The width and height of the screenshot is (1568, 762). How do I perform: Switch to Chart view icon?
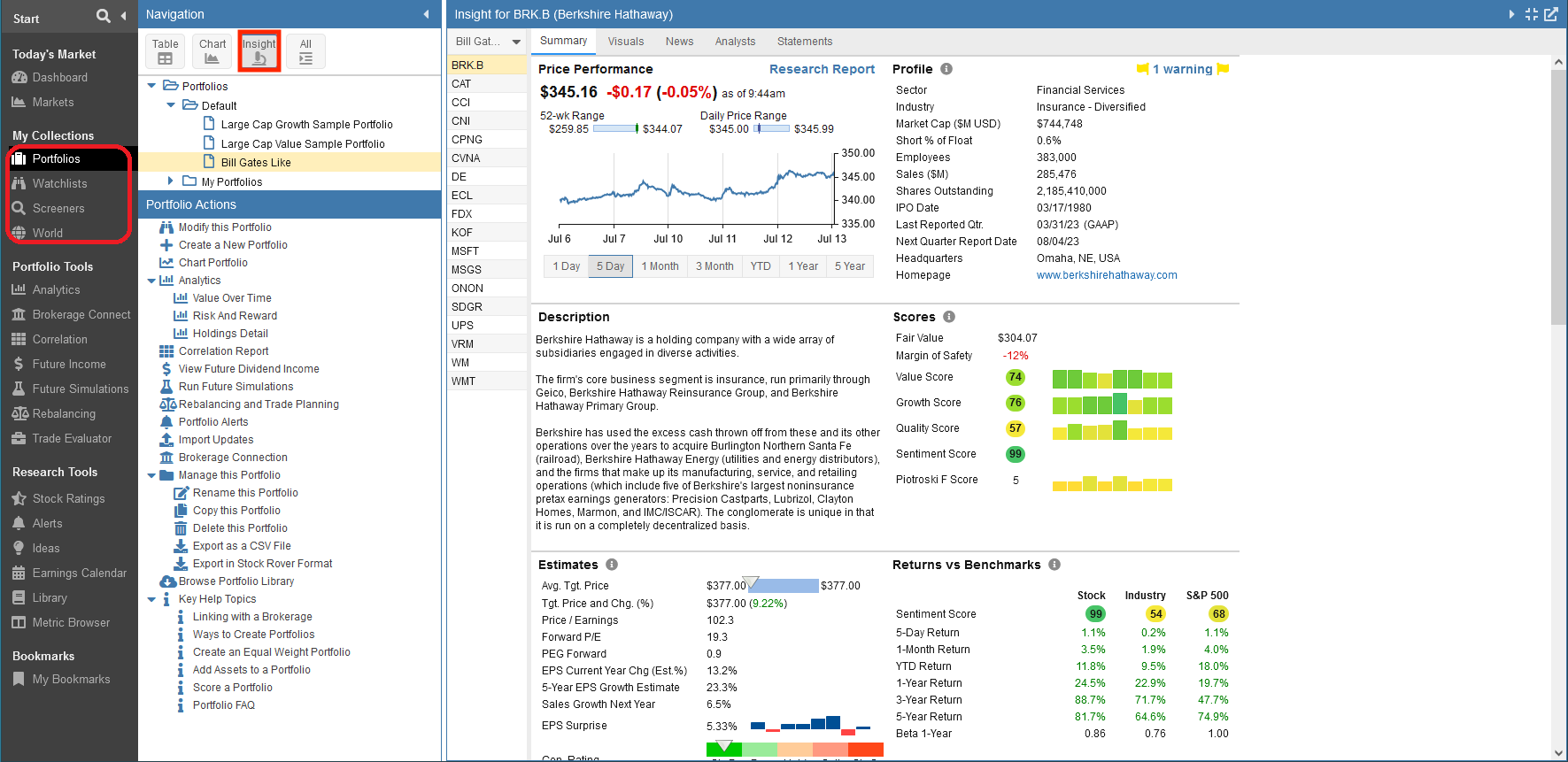coord(212,51)
